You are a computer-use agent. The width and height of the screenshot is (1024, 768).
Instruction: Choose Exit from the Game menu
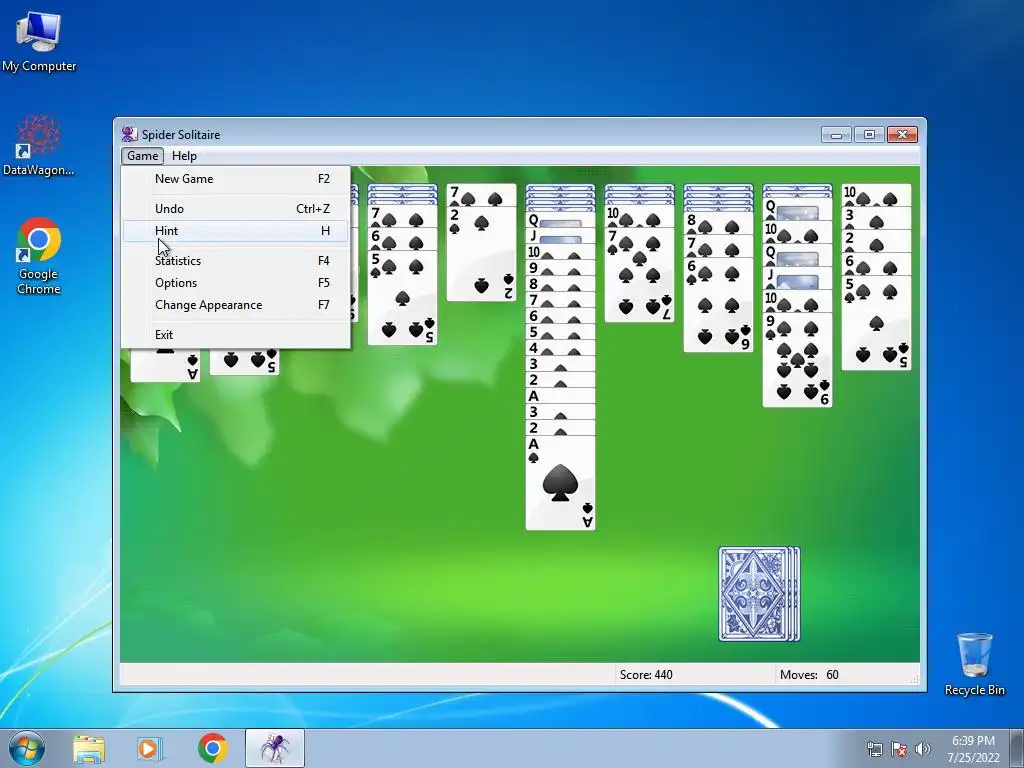click(x=235, y=334)
